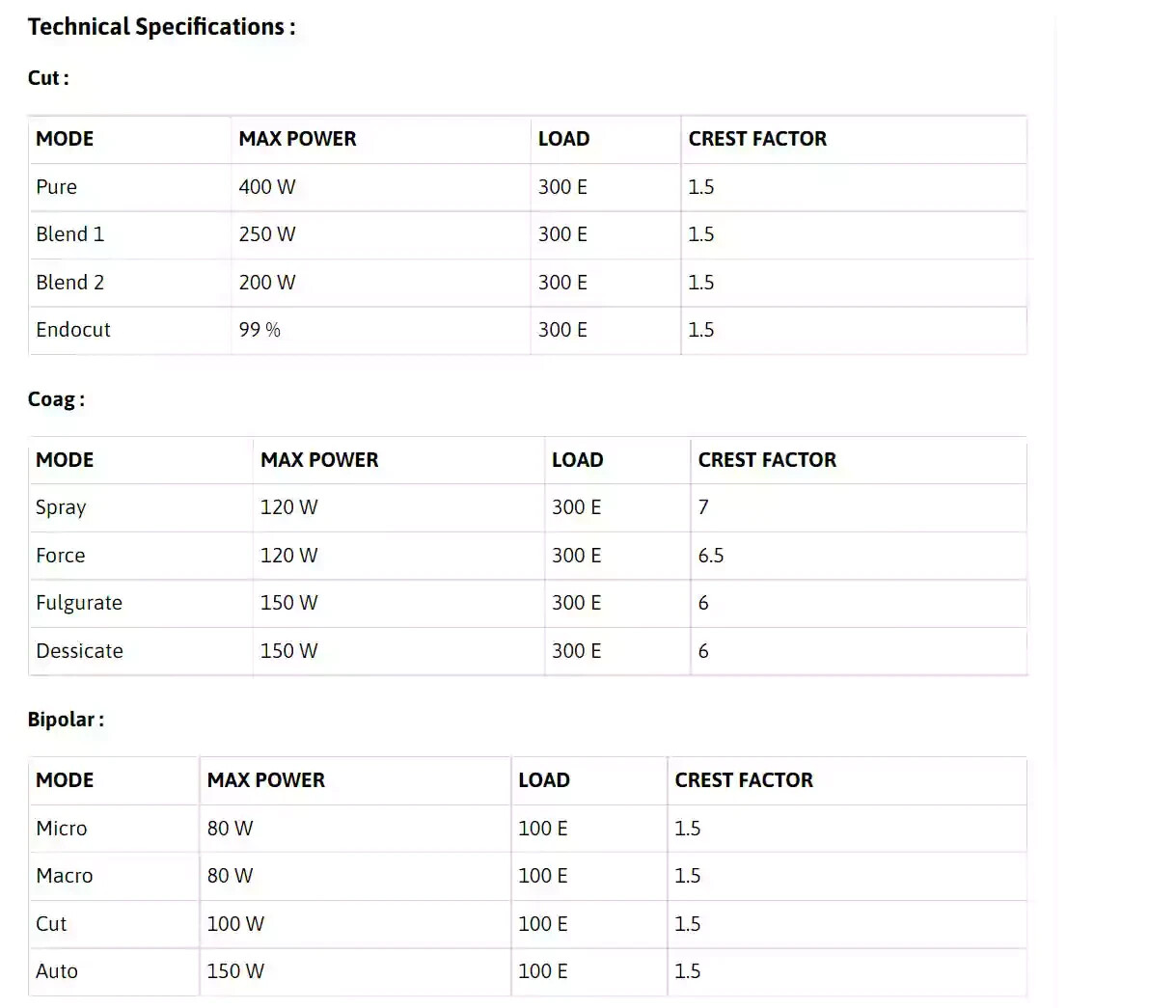
Task: Select the Pure mode cell
Action: click(x=57, y=187)
